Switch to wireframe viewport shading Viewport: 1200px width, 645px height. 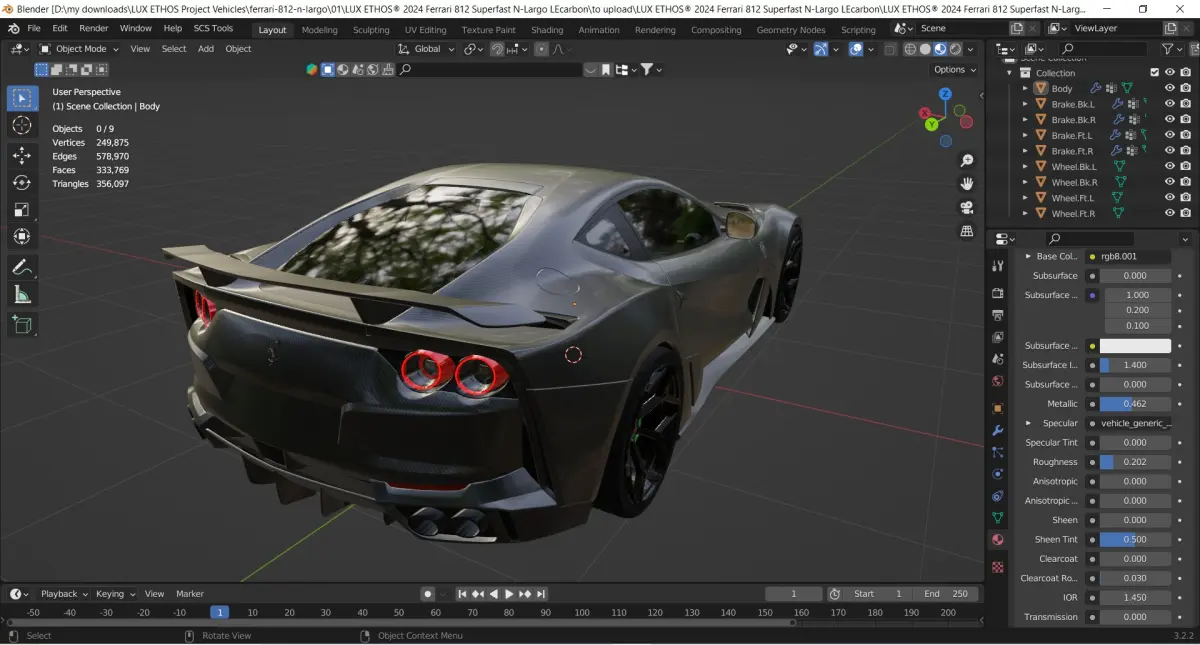click(x=910, y=49)
